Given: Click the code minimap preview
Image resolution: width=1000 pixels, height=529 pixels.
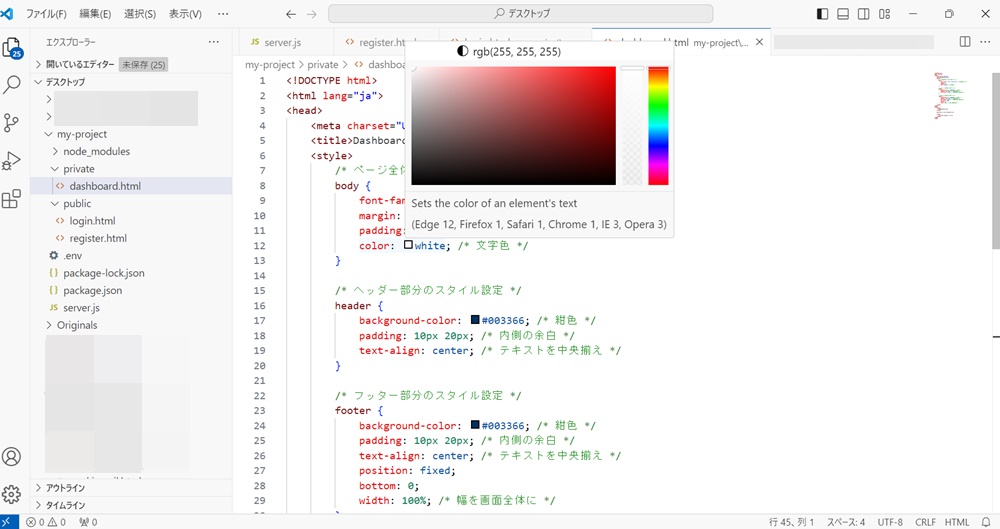Looking at the screenshot, I should pos(950,96).
